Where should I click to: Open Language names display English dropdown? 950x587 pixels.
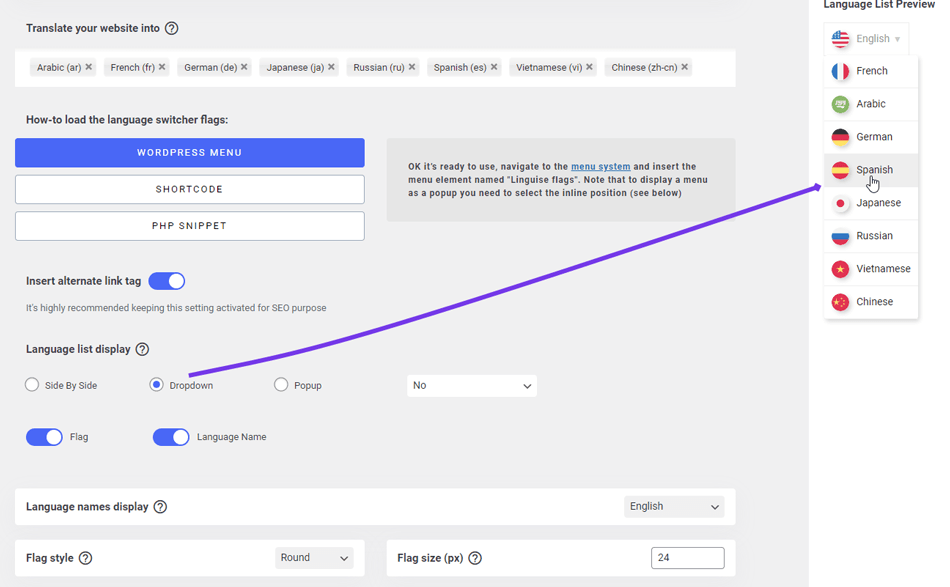pyautogui.click(x=674, y=506)
